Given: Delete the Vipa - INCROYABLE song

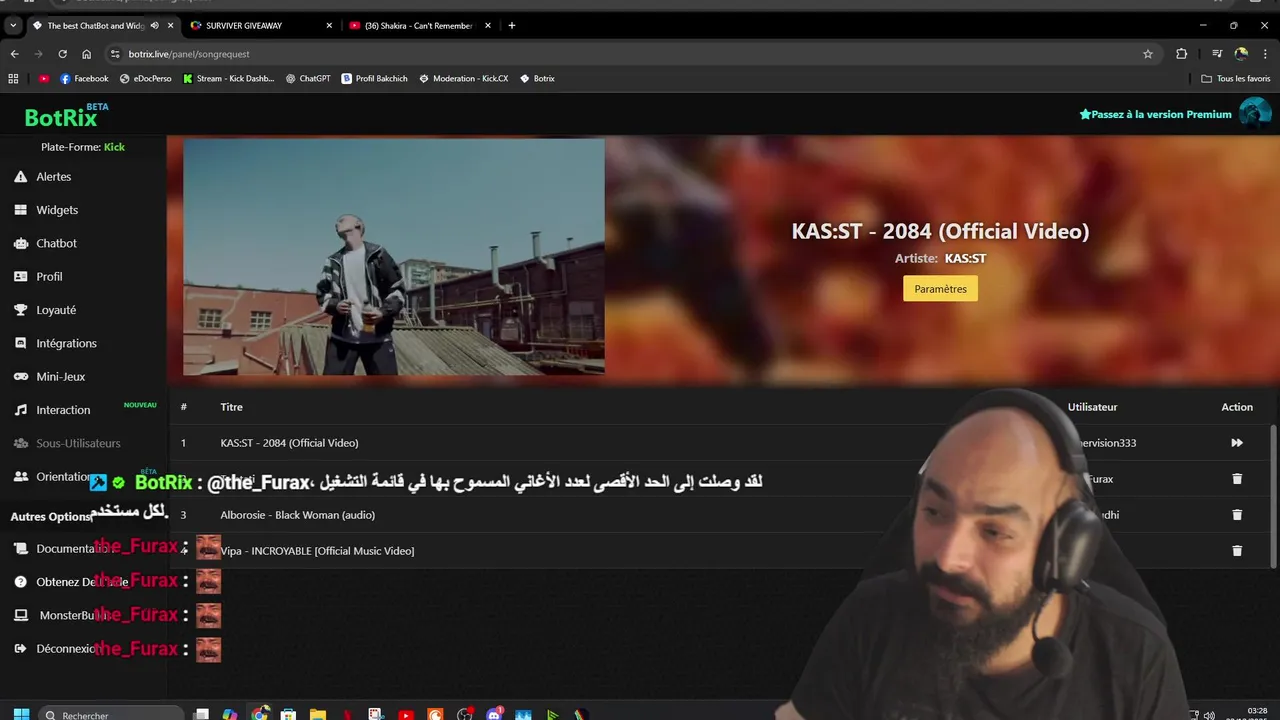Looking at the screenshot, I should (x=1237, y=551).
